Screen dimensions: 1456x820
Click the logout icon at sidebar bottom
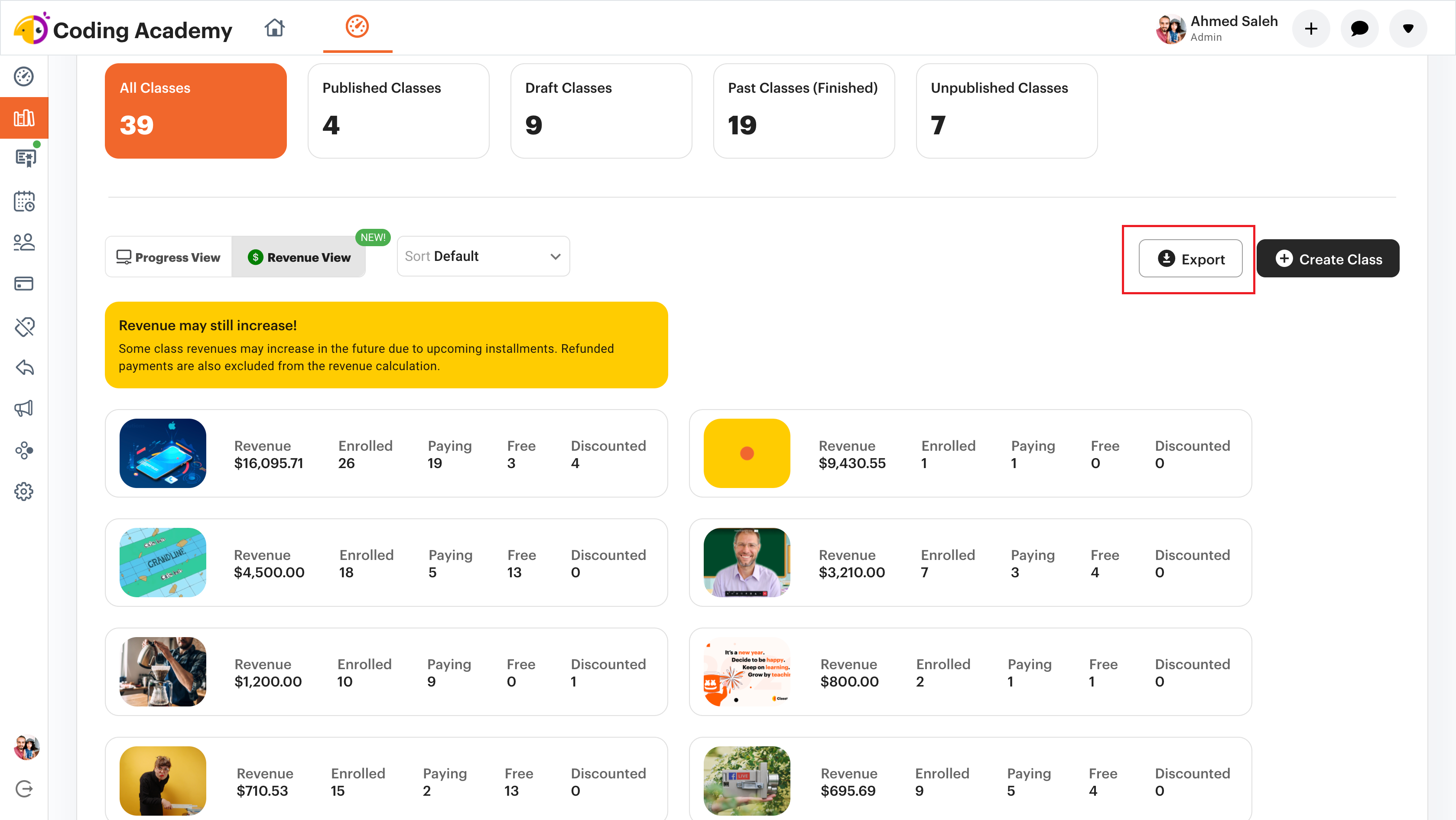click(24, 788)
